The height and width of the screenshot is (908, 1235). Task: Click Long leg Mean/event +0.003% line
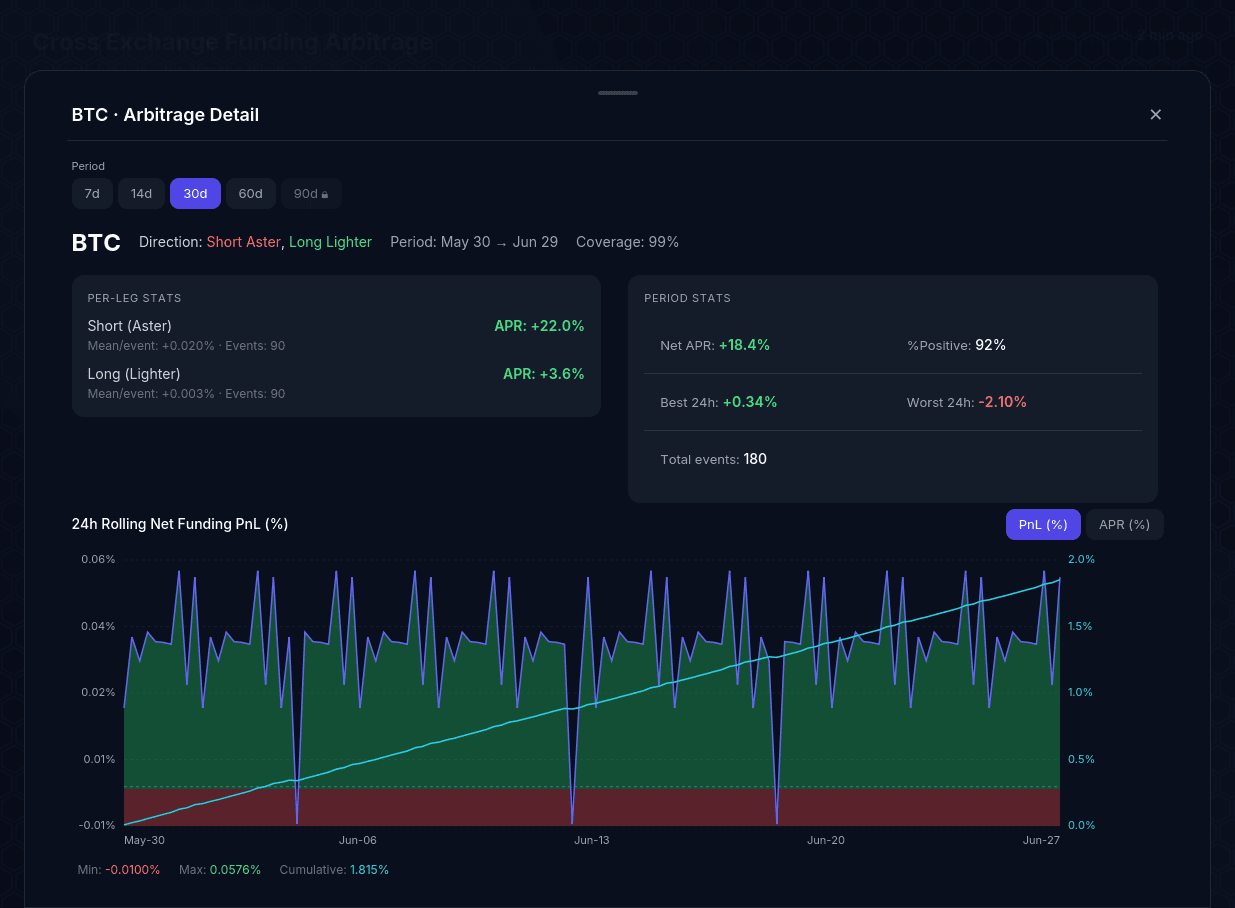[186, 394]
